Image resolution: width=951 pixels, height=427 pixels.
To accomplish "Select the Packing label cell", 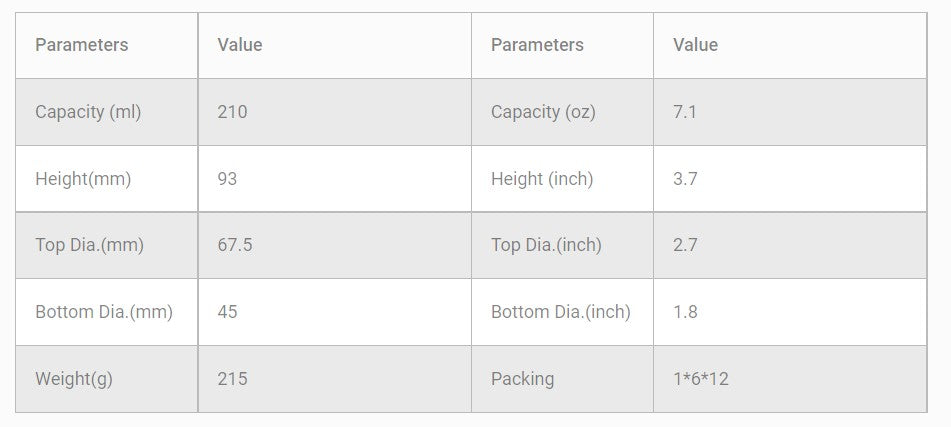I will 522,379.
